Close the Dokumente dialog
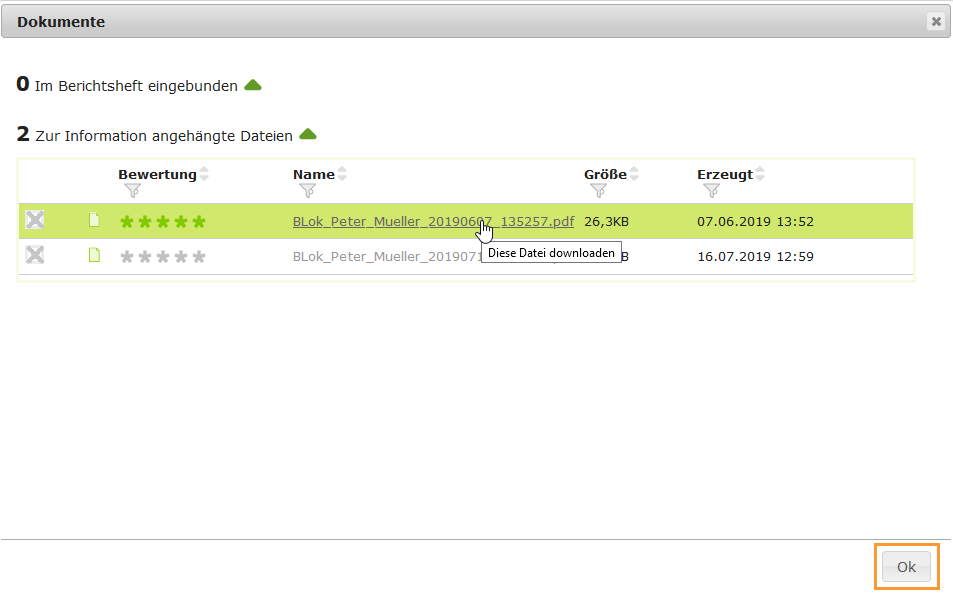953x597 pixels. (935, 22)
